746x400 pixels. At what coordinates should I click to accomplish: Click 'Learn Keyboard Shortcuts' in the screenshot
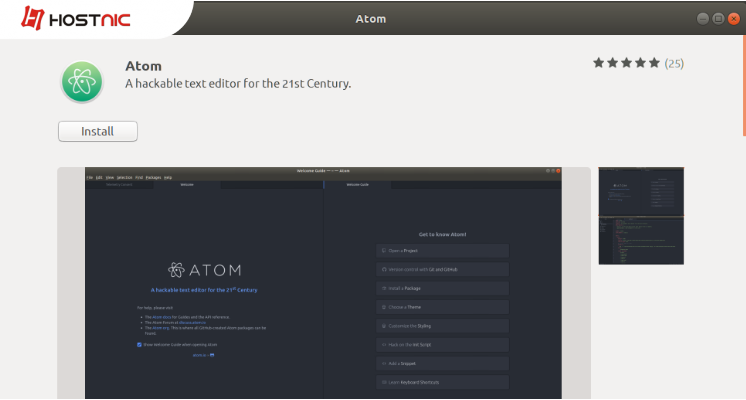[442, 382]
